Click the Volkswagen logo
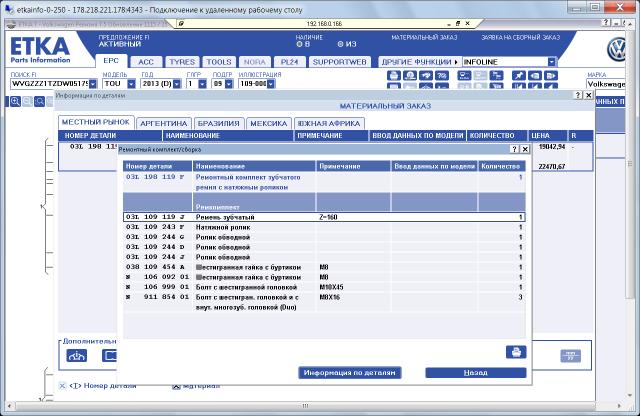The height and width of the screenshot is (416, 640). coord(616,50)
